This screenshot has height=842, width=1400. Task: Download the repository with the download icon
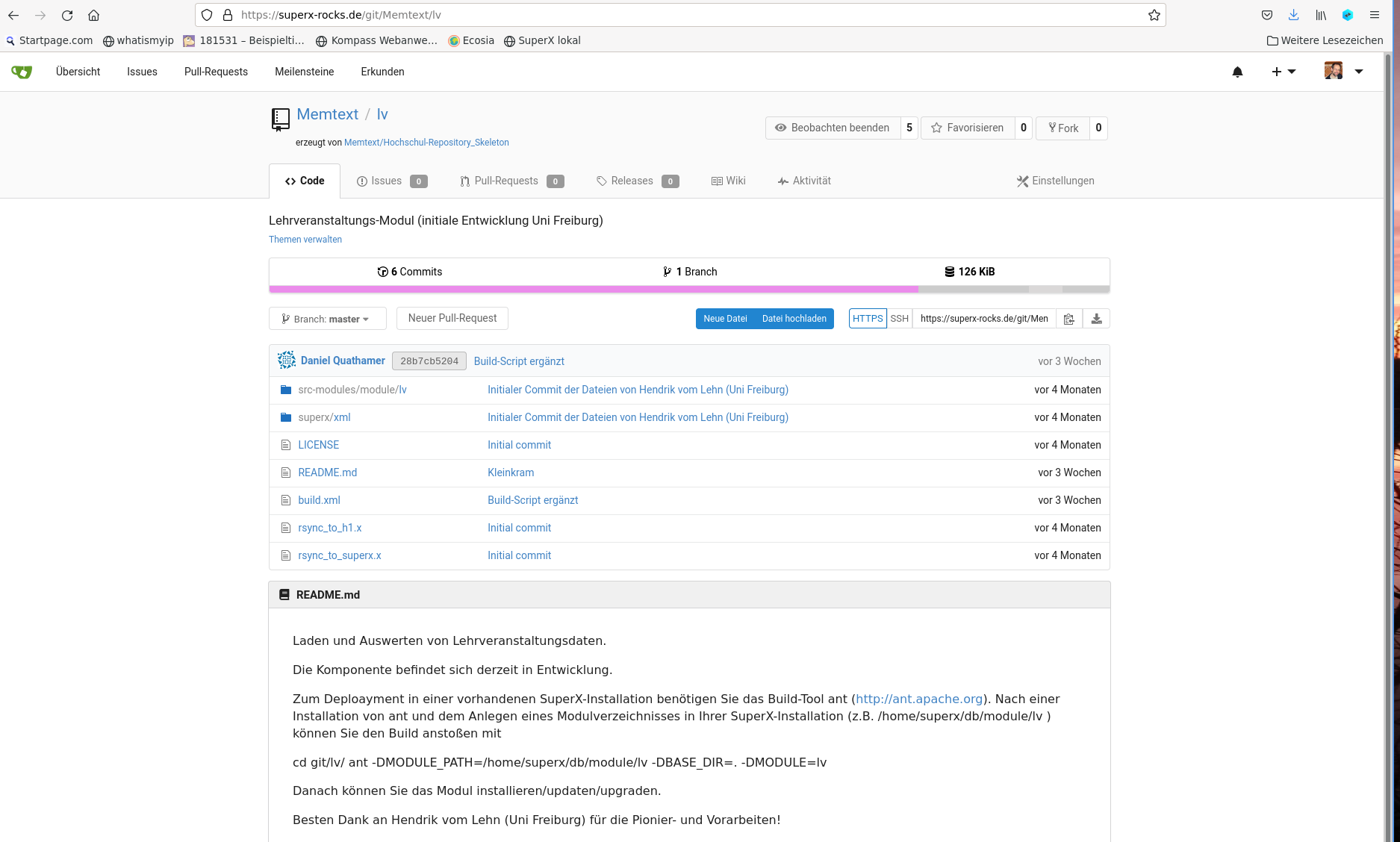[x=1096, y=319]
